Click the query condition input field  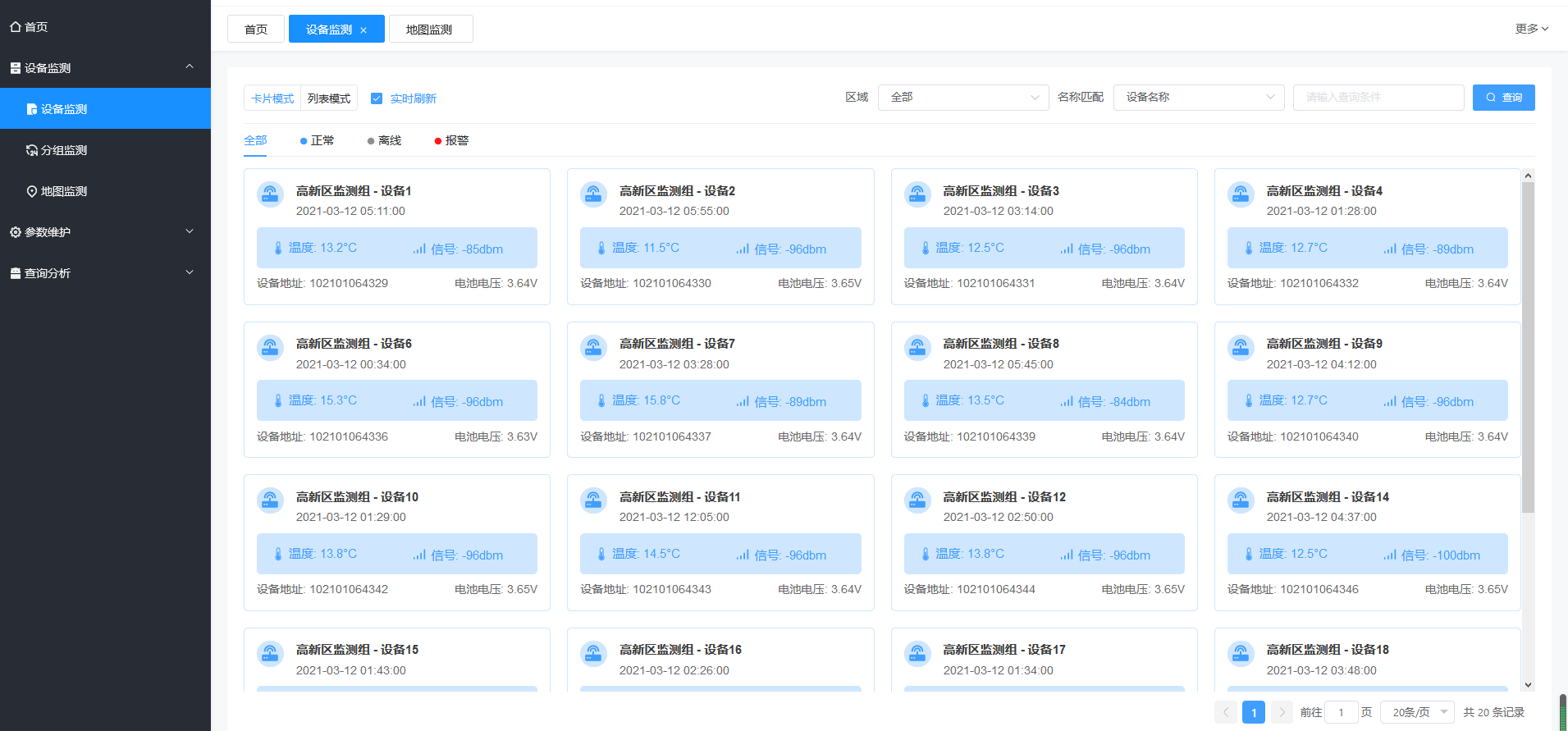tap(1378, 98)
